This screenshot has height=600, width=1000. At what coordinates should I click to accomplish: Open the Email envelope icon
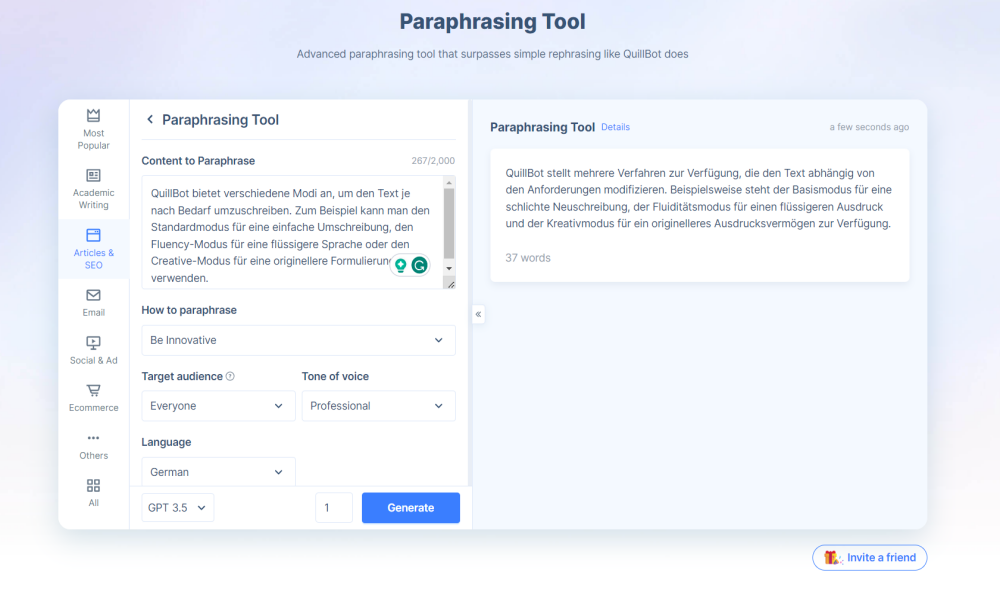(93, 295)
